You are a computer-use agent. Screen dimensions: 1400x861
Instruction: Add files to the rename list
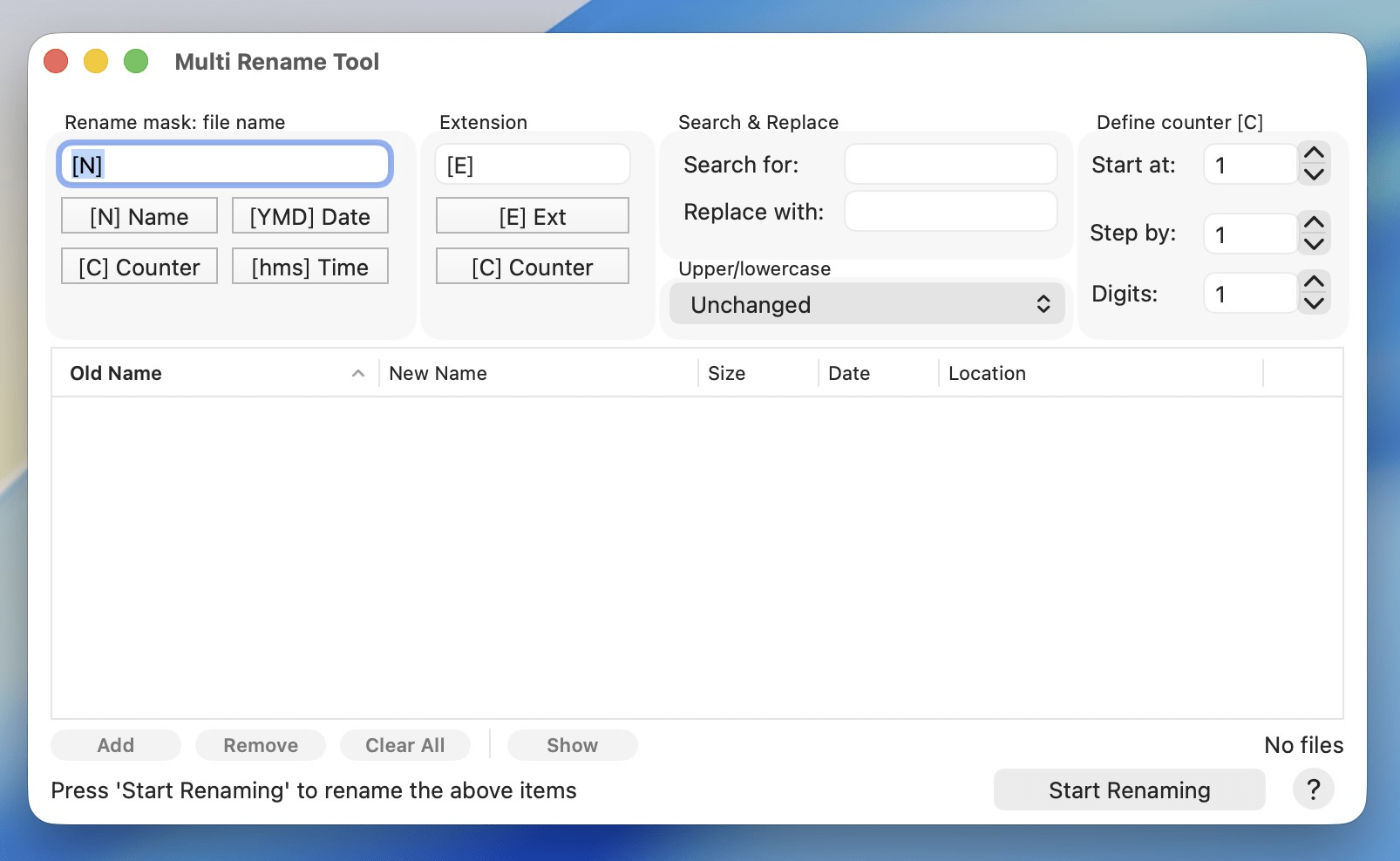115,745
